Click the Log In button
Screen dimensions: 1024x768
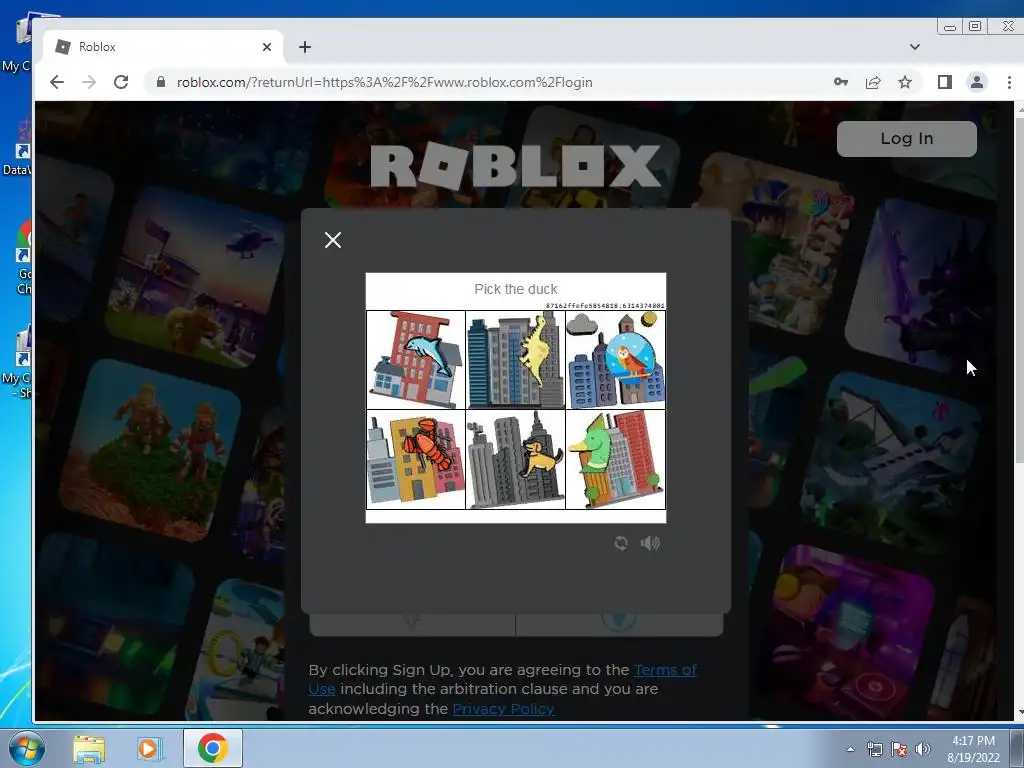tap(906, 138)
